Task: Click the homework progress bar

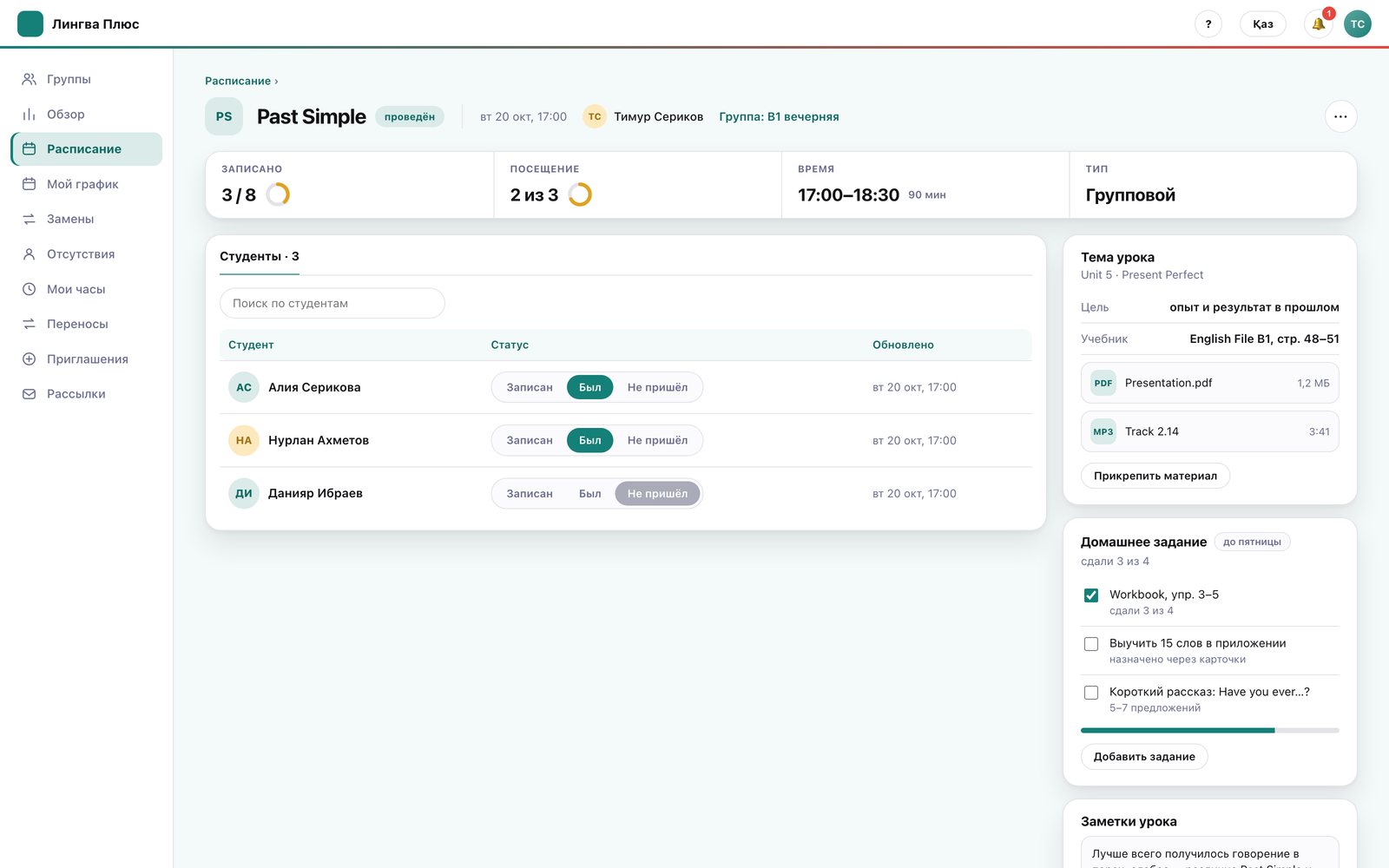Action: [1210, 731]
